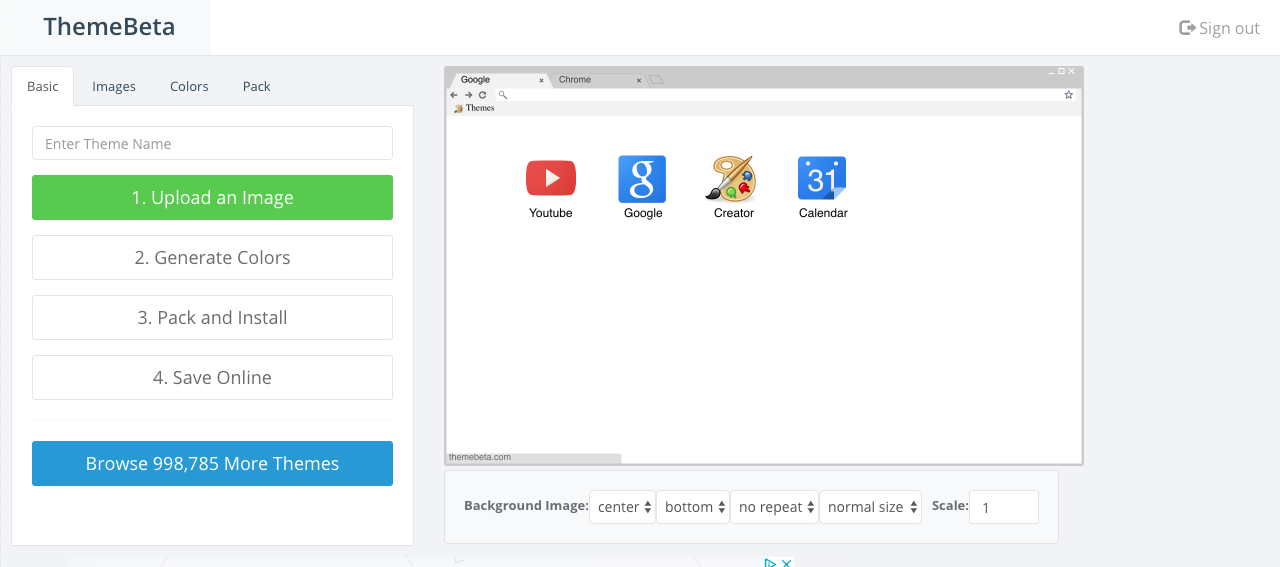The height and width of the screenshot is (567, 1280).
Task: Switch to the Images tab
Action: [x=114, y=86]
